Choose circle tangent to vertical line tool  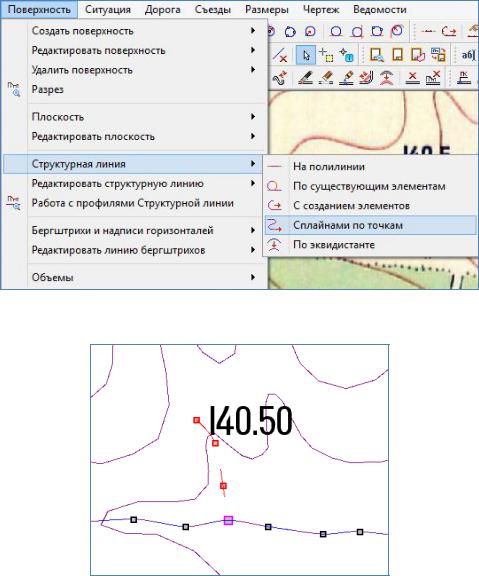tap(357, 32)
